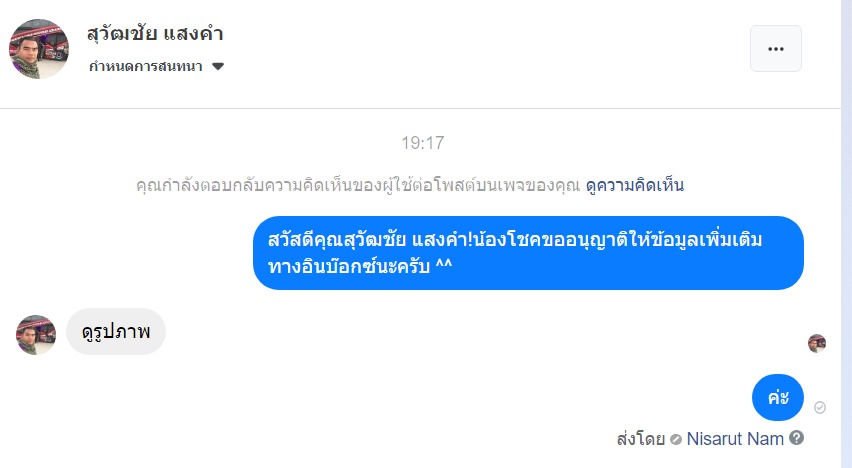
Task: Click the delivered checkmark beside ค่ะ
Action: [820, 407]
